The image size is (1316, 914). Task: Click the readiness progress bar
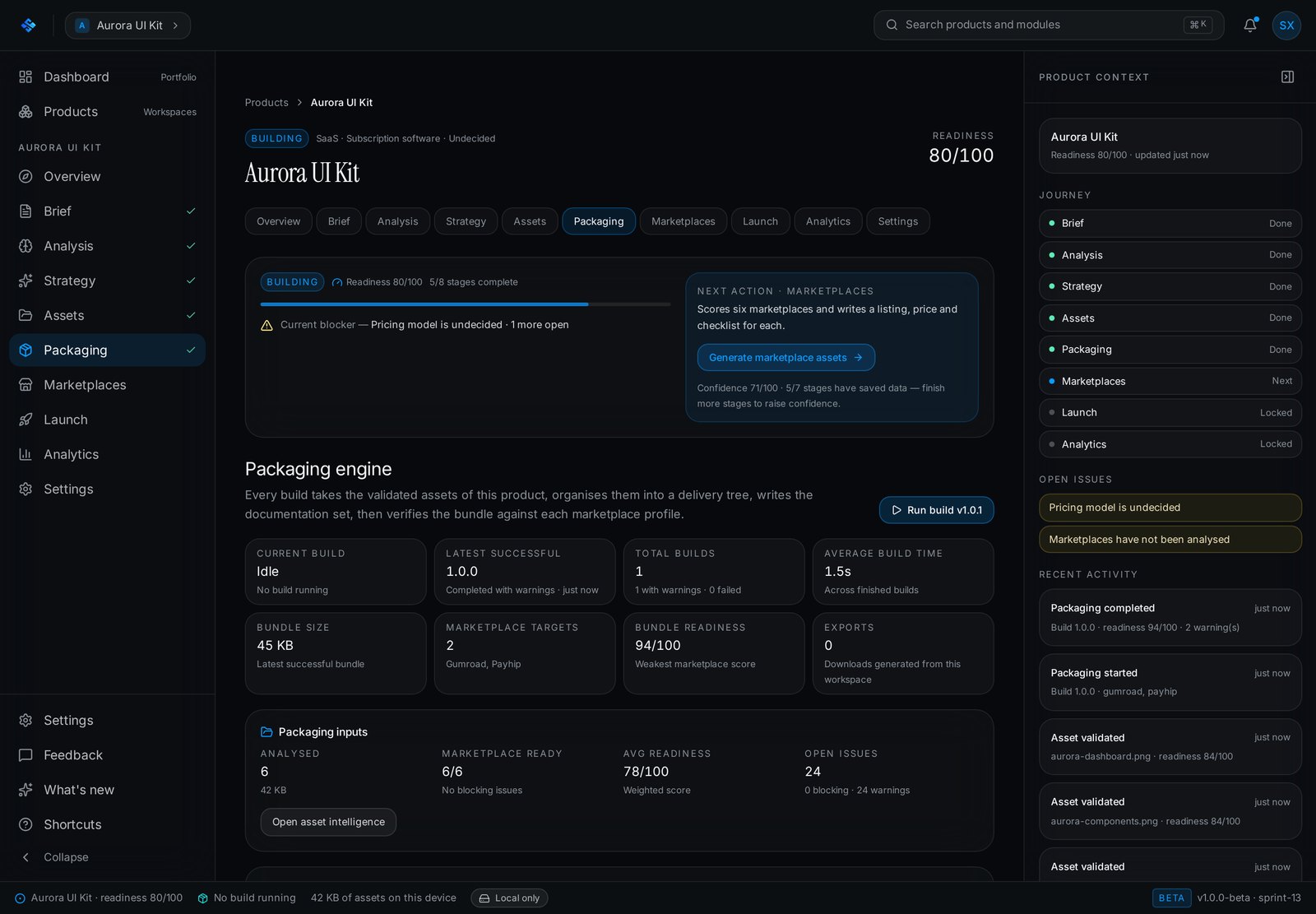[x=466, y=304]
